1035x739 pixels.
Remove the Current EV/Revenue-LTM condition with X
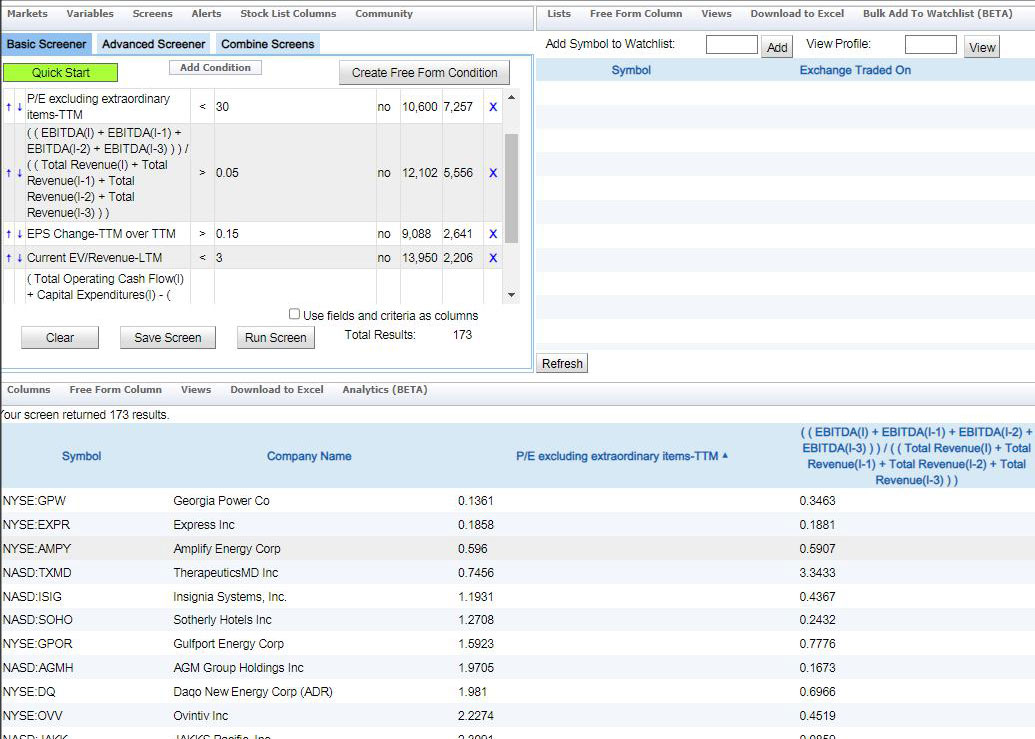pos(492,257)
